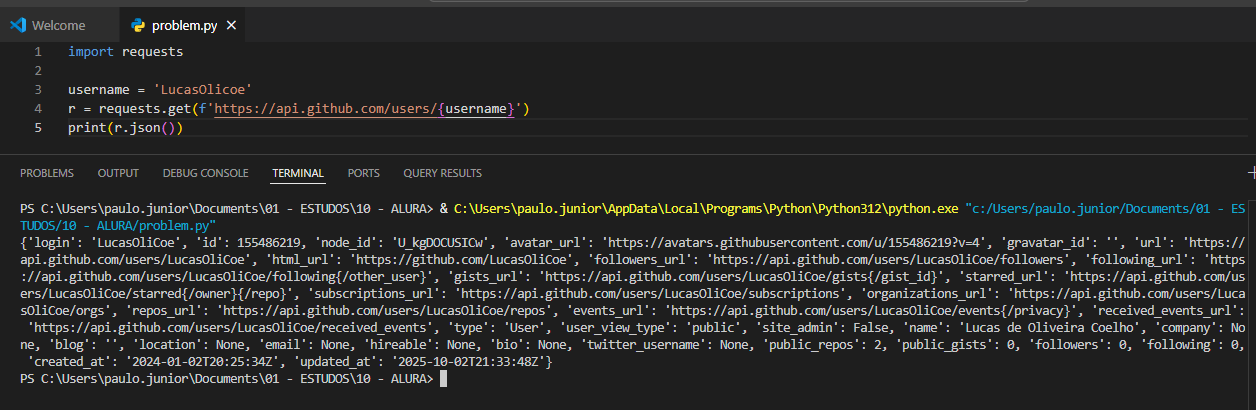Click the VS Code logo icon on Welcome tab
Screen dimensions: 1256x410
point(17,25)
